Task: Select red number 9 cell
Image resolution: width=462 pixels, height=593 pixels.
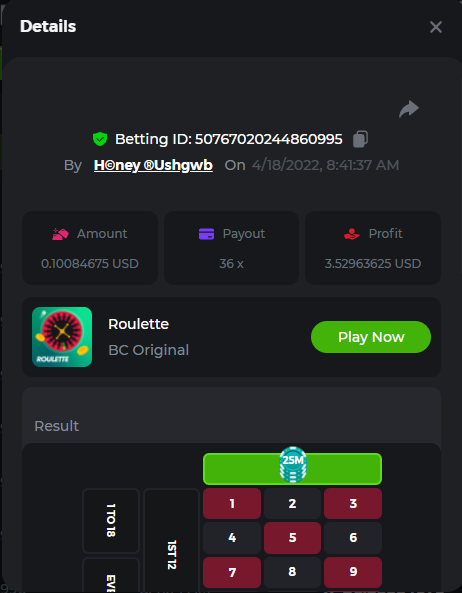Action: pyautogui.click(x=353, y=571)
